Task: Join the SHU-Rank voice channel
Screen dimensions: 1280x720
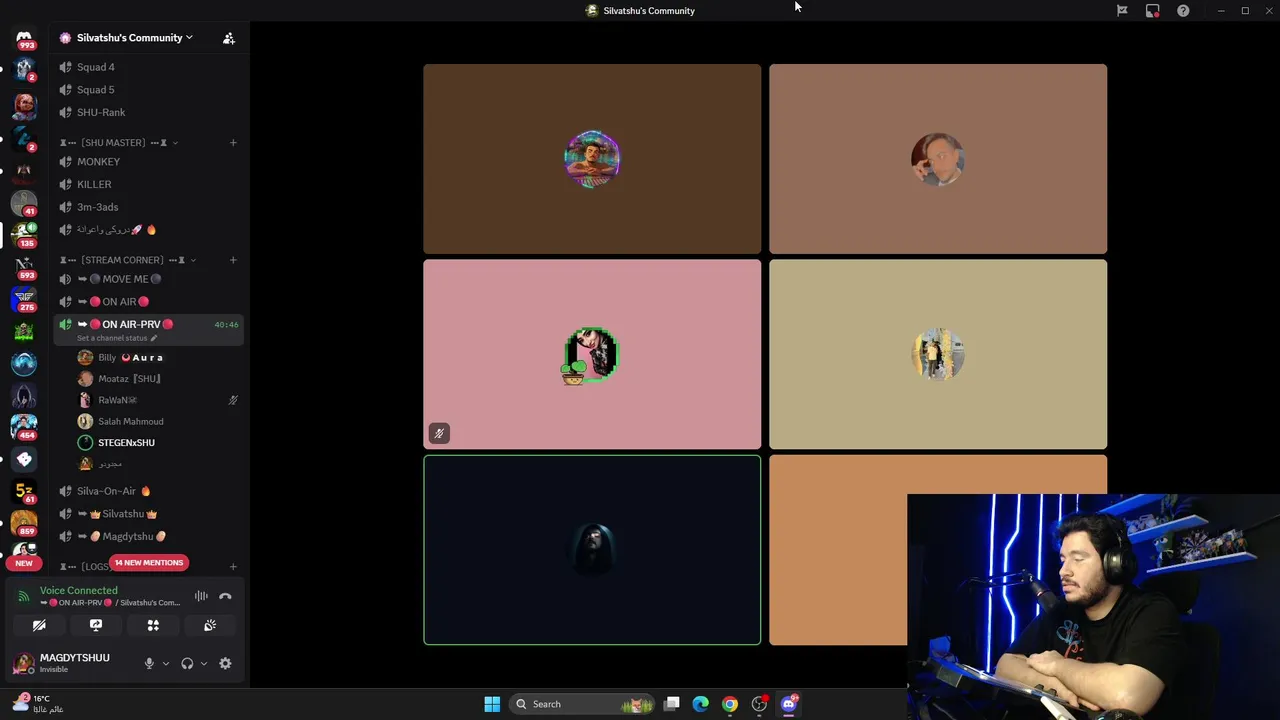Action: click(148, 113)
